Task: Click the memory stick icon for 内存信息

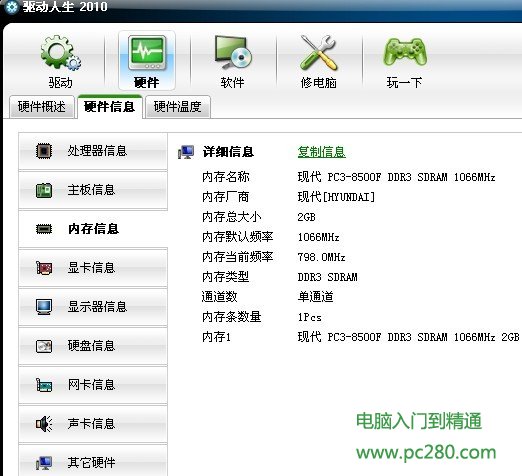Action: point(44,229)
